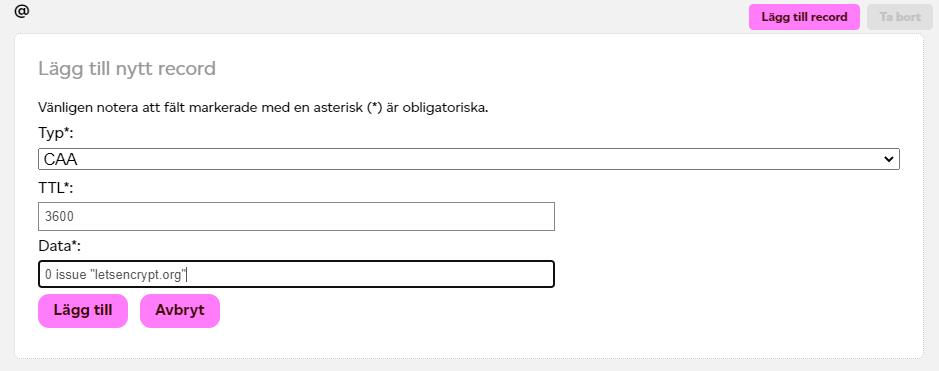939x371 pixels.
Task: Click the "Data*:" field label
Action: [59, 246]
